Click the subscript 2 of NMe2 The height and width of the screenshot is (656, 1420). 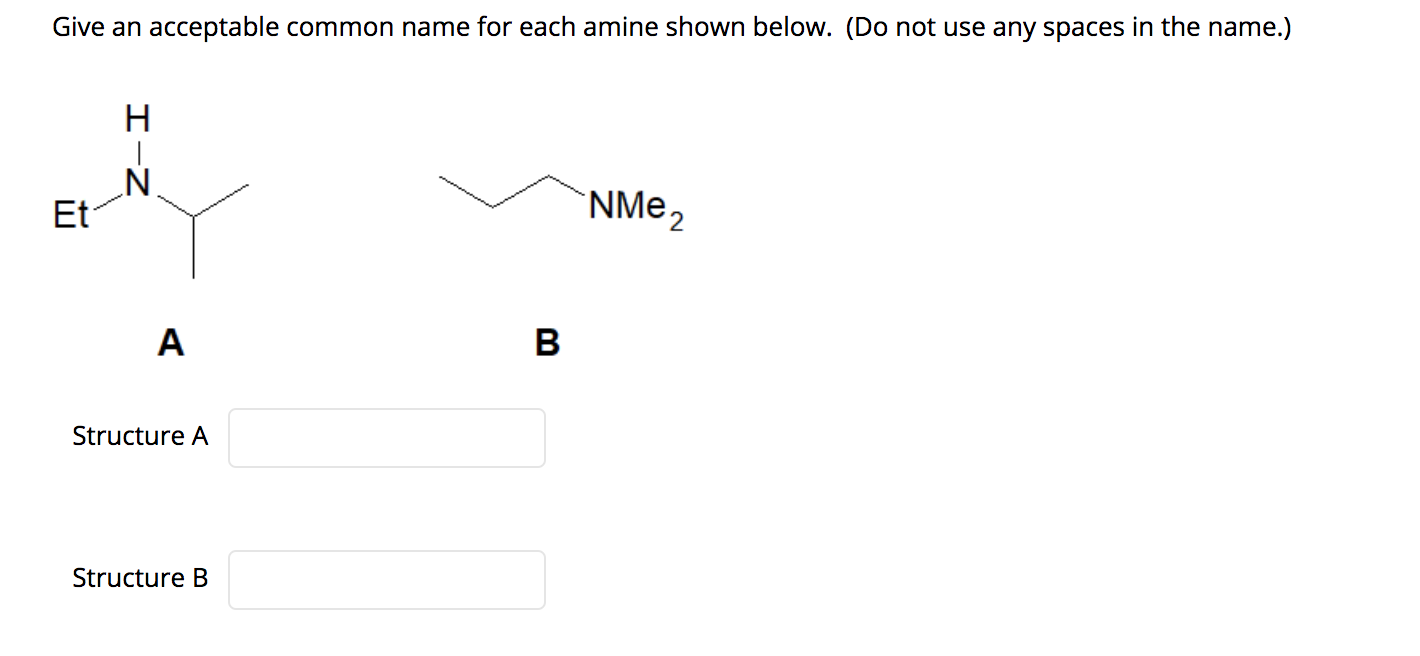click(676, 222)
